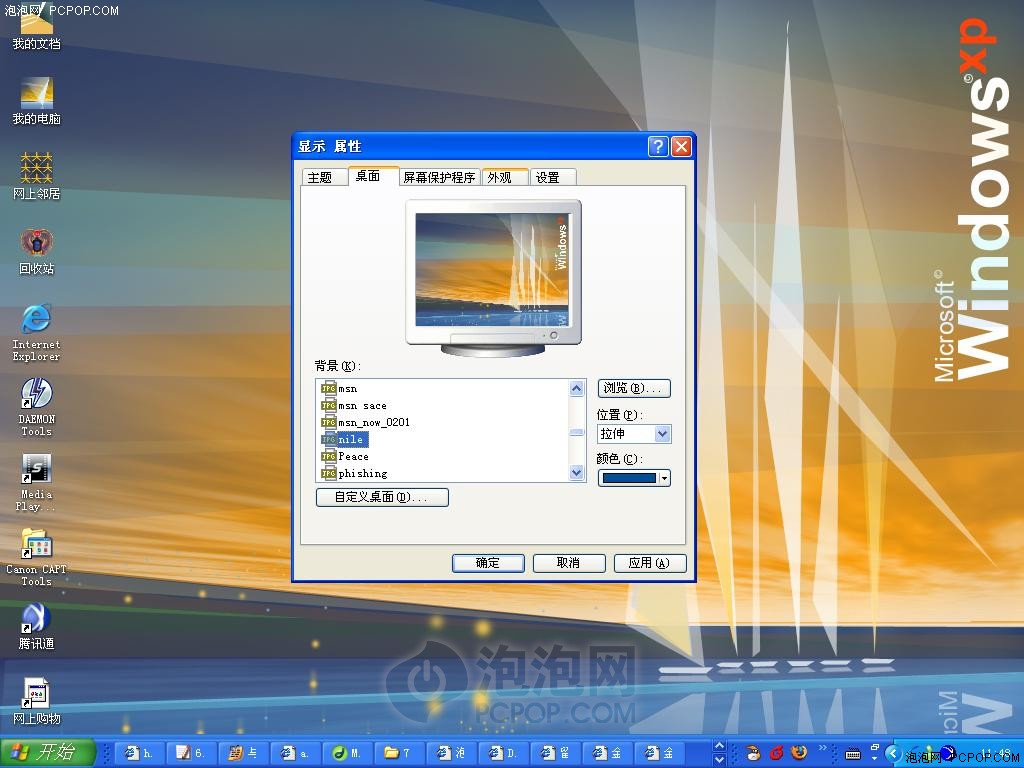Click the taskbar row scroll-down arrow
This screenshot has width=1024, height=768.
click(x=719, y=760)
